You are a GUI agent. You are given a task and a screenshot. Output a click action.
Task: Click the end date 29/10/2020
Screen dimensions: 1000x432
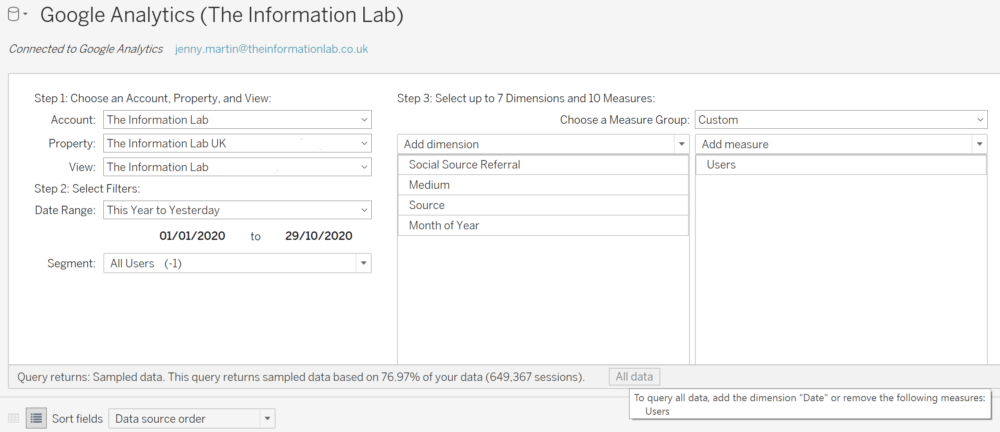click(319, 236)
